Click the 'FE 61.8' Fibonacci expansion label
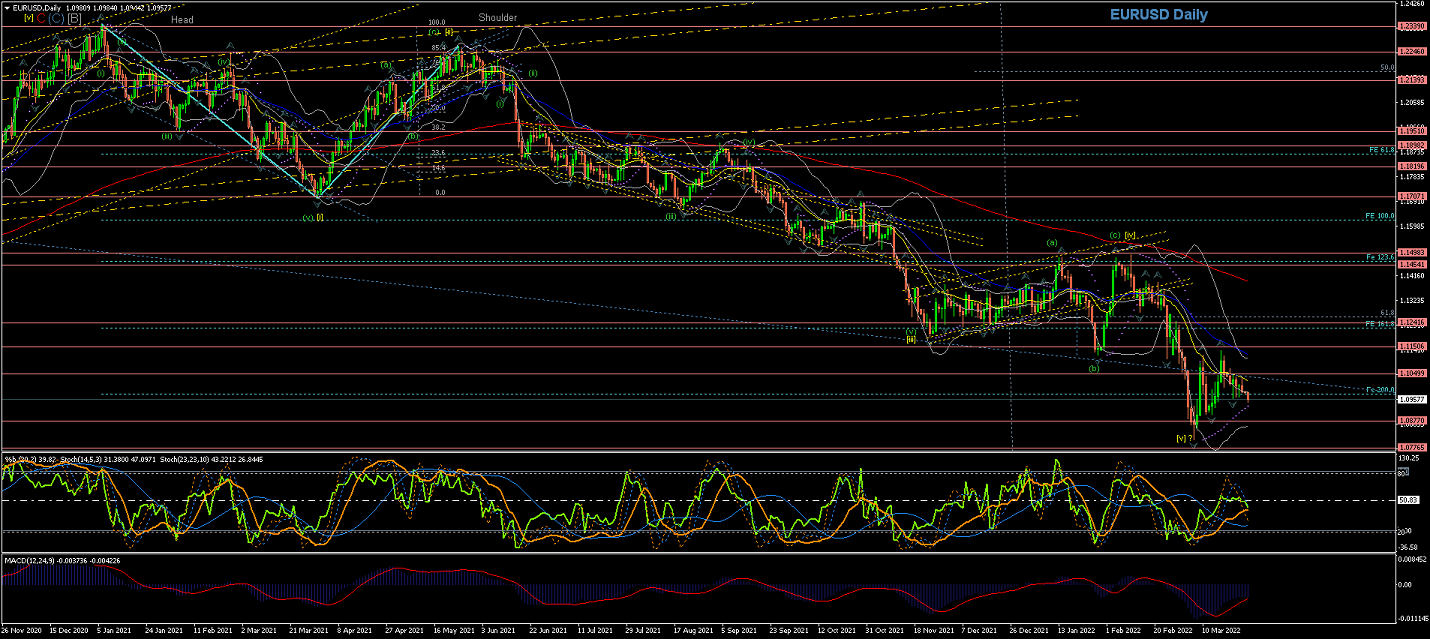The image size is (1430, 639). 1381,149
